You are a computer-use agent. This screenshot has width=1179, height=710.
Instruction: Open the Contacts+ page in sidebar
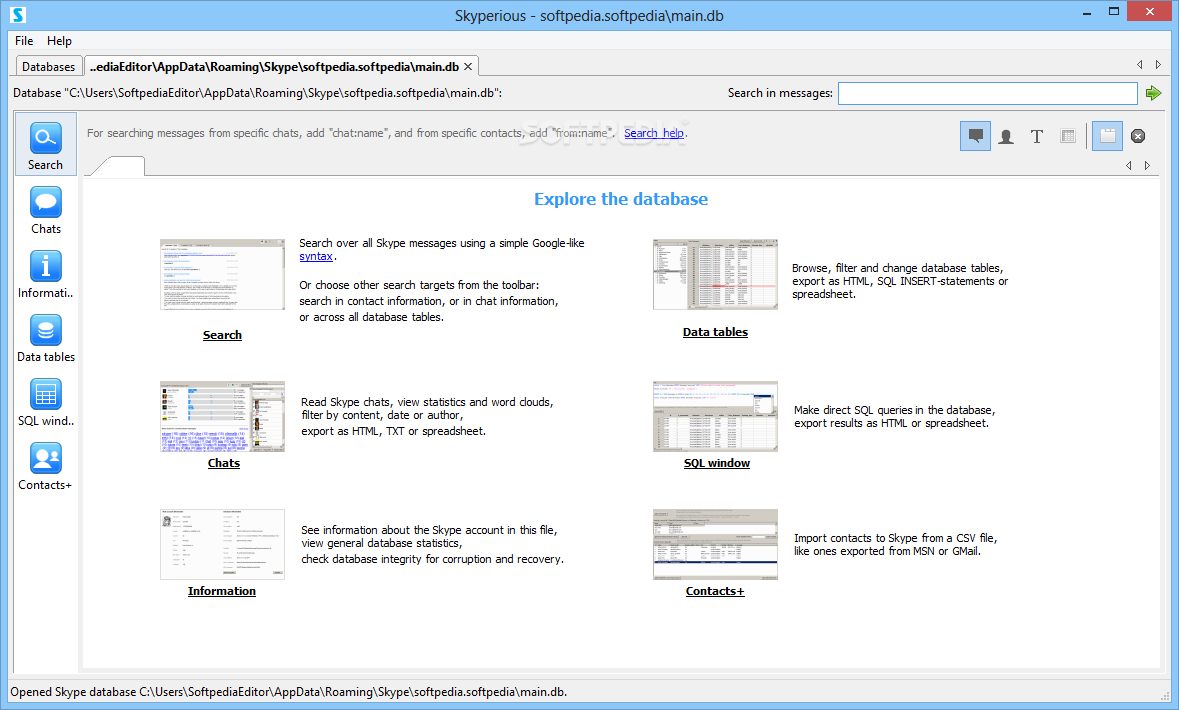click(46, 466)
